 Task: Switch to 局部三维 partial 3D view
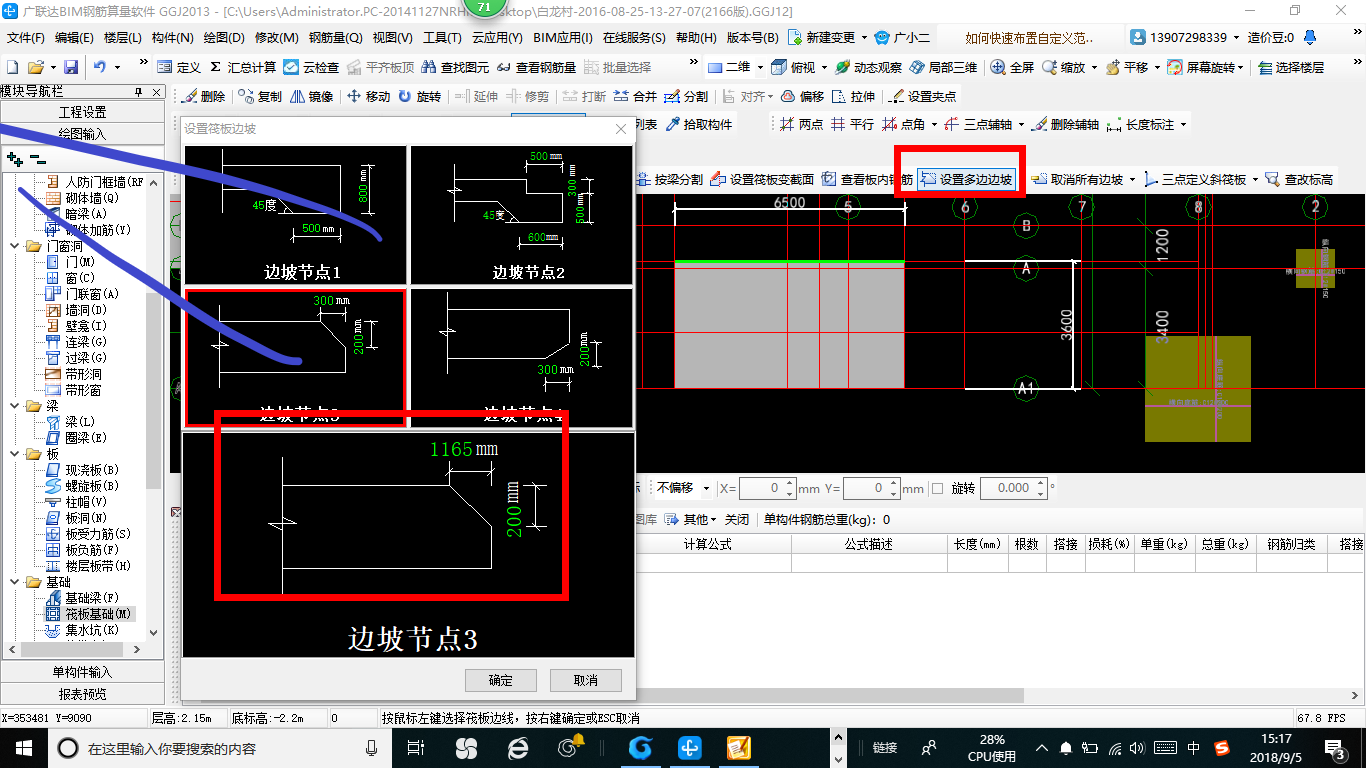click(x=943, y=67)
